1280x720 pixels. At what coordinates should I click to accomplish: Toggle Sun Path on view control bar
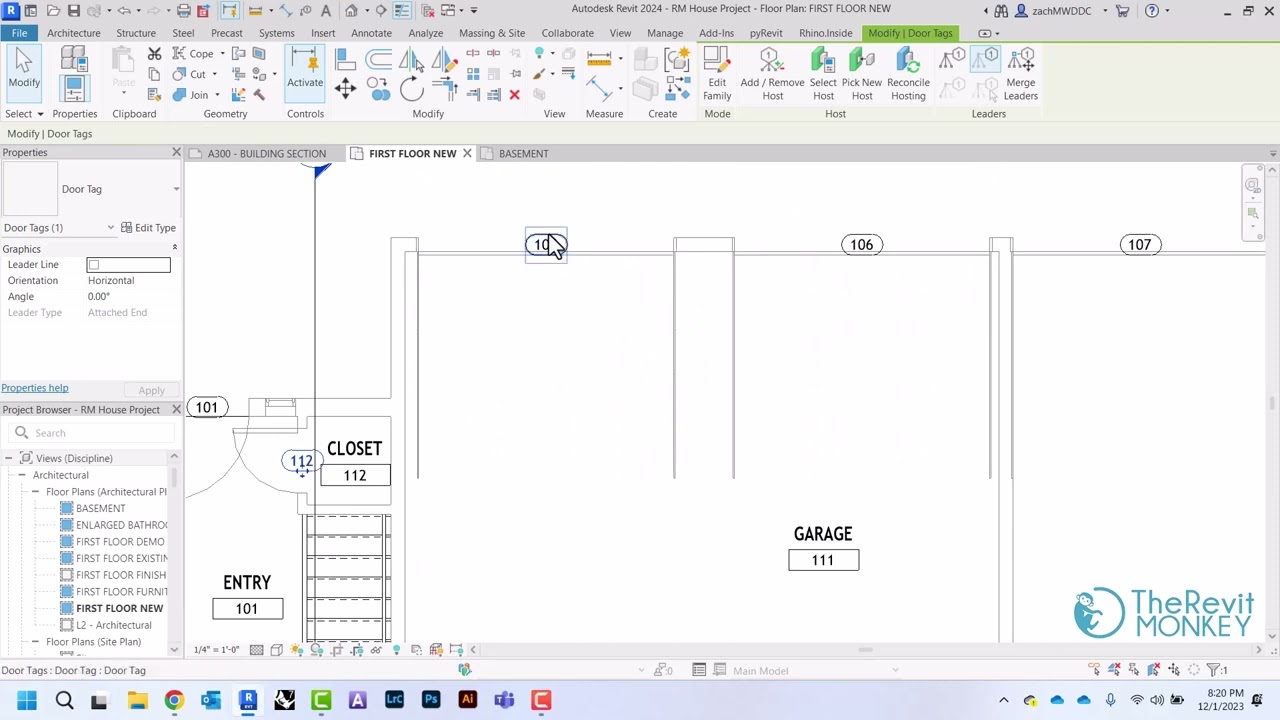point(296,650)
